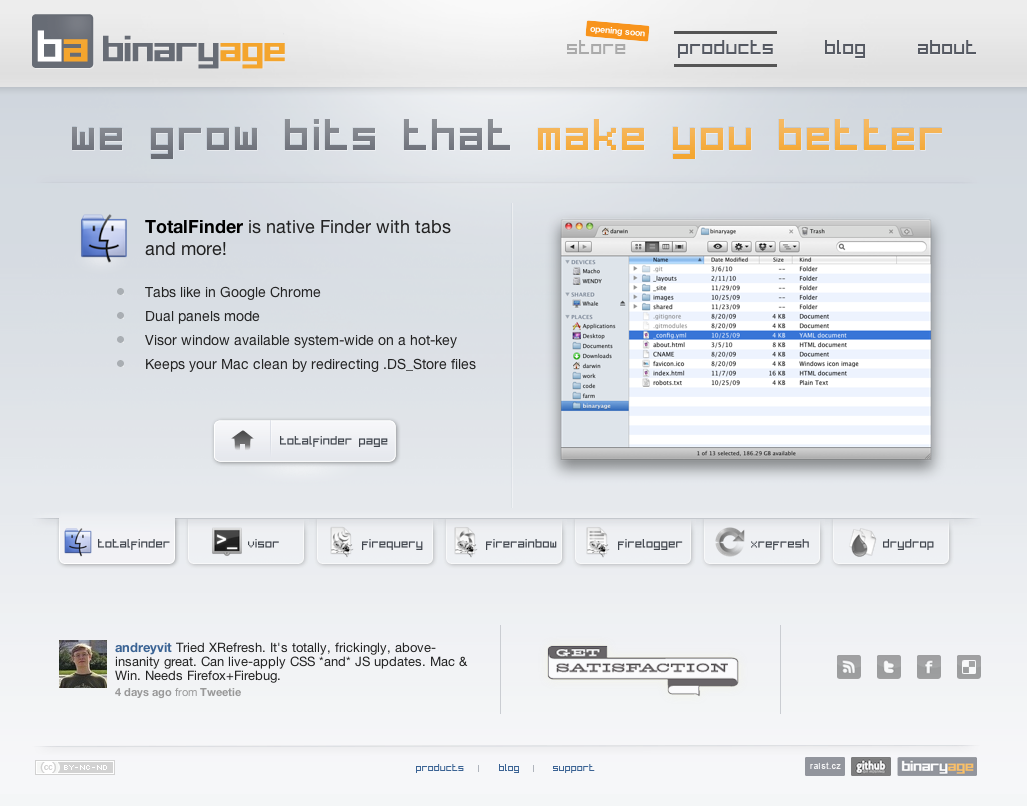Open the Twitter social icon
This screenshot has width=1027, height=806.
(x=889, y=667)
